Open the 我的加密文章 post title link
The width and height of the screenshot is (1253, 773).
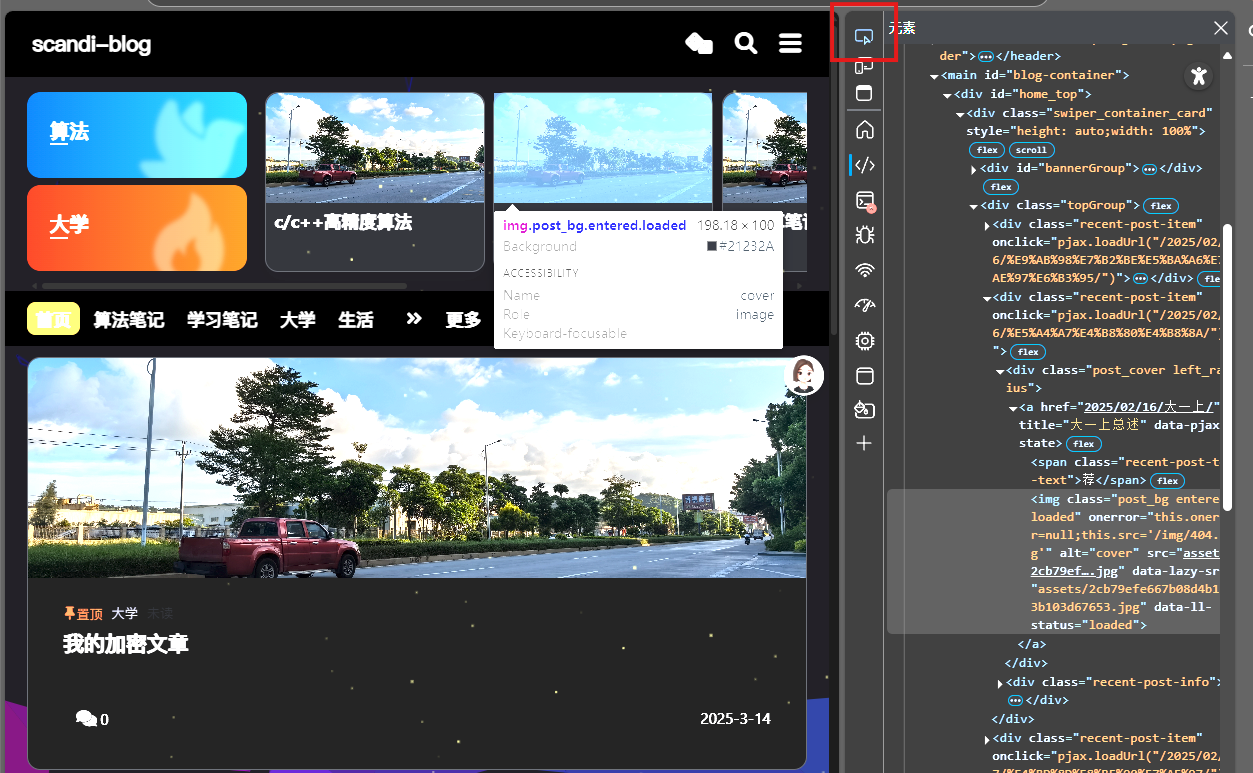[x=126, y=644]
